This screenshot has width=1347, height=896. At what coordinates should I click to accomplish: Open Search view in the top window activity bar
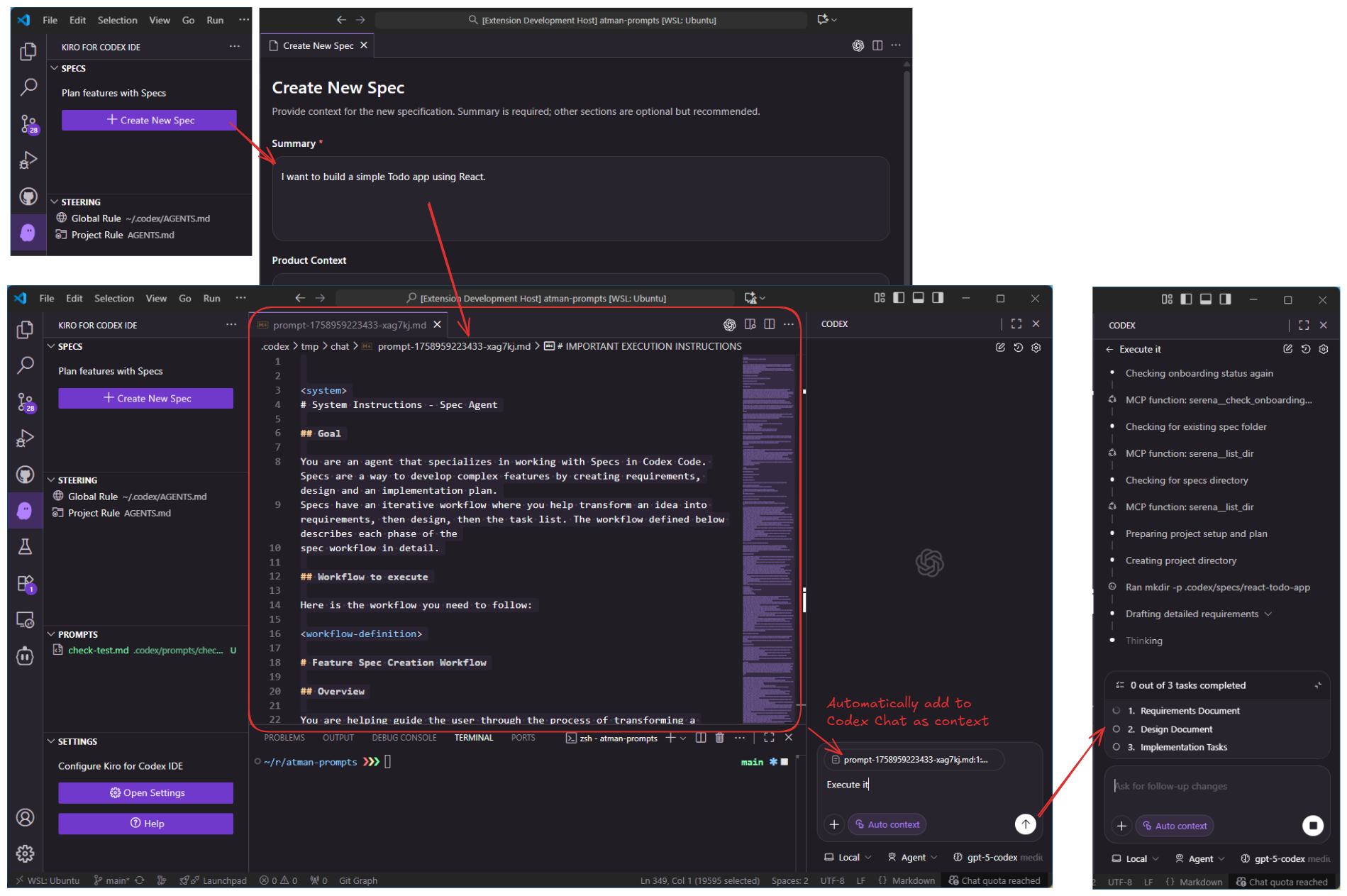tap(28, 87)
